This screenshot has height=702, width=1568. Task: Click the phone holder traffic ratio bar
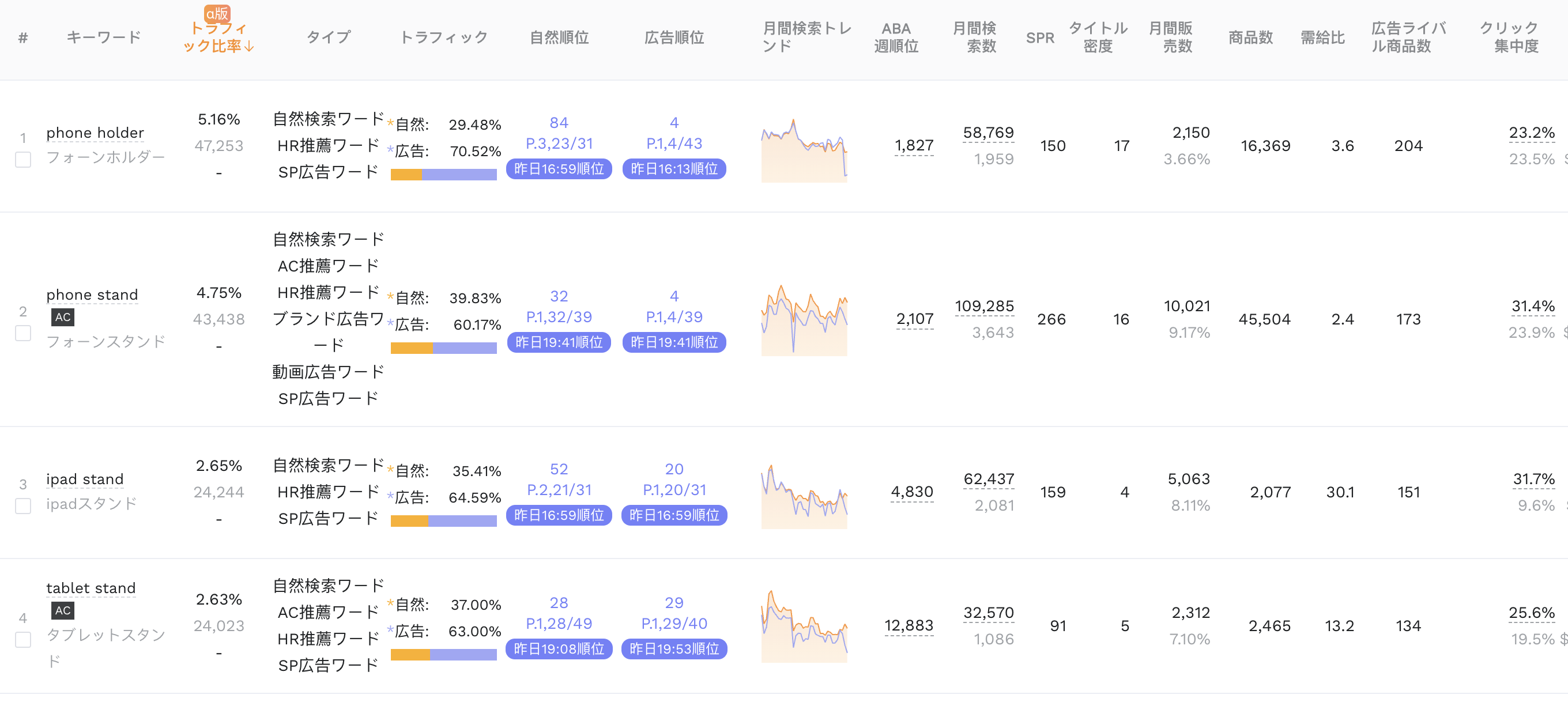point(444,175)
